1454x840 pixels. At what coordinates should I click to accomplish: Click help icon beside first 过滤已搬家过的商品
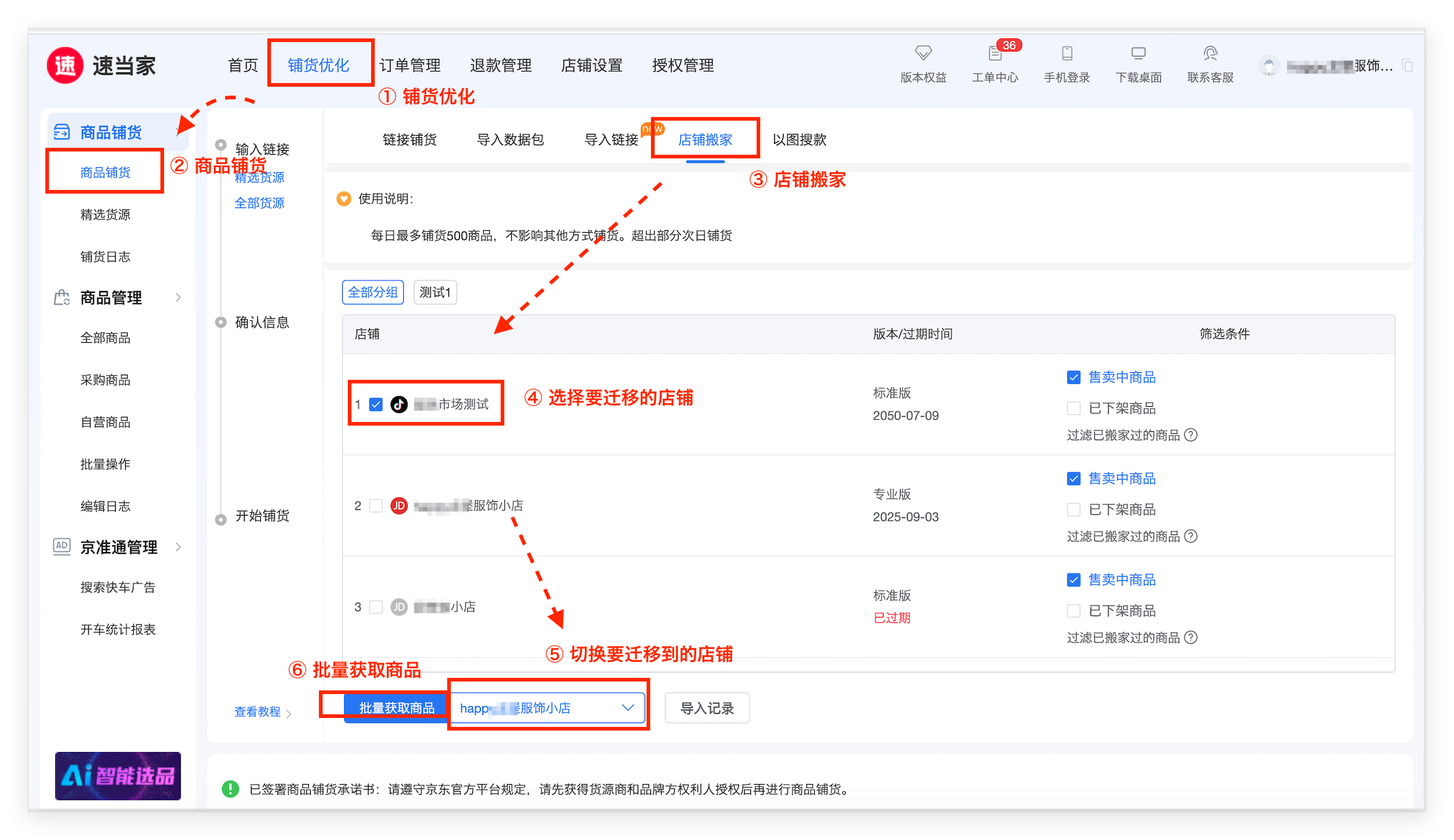click(1190, 435)
